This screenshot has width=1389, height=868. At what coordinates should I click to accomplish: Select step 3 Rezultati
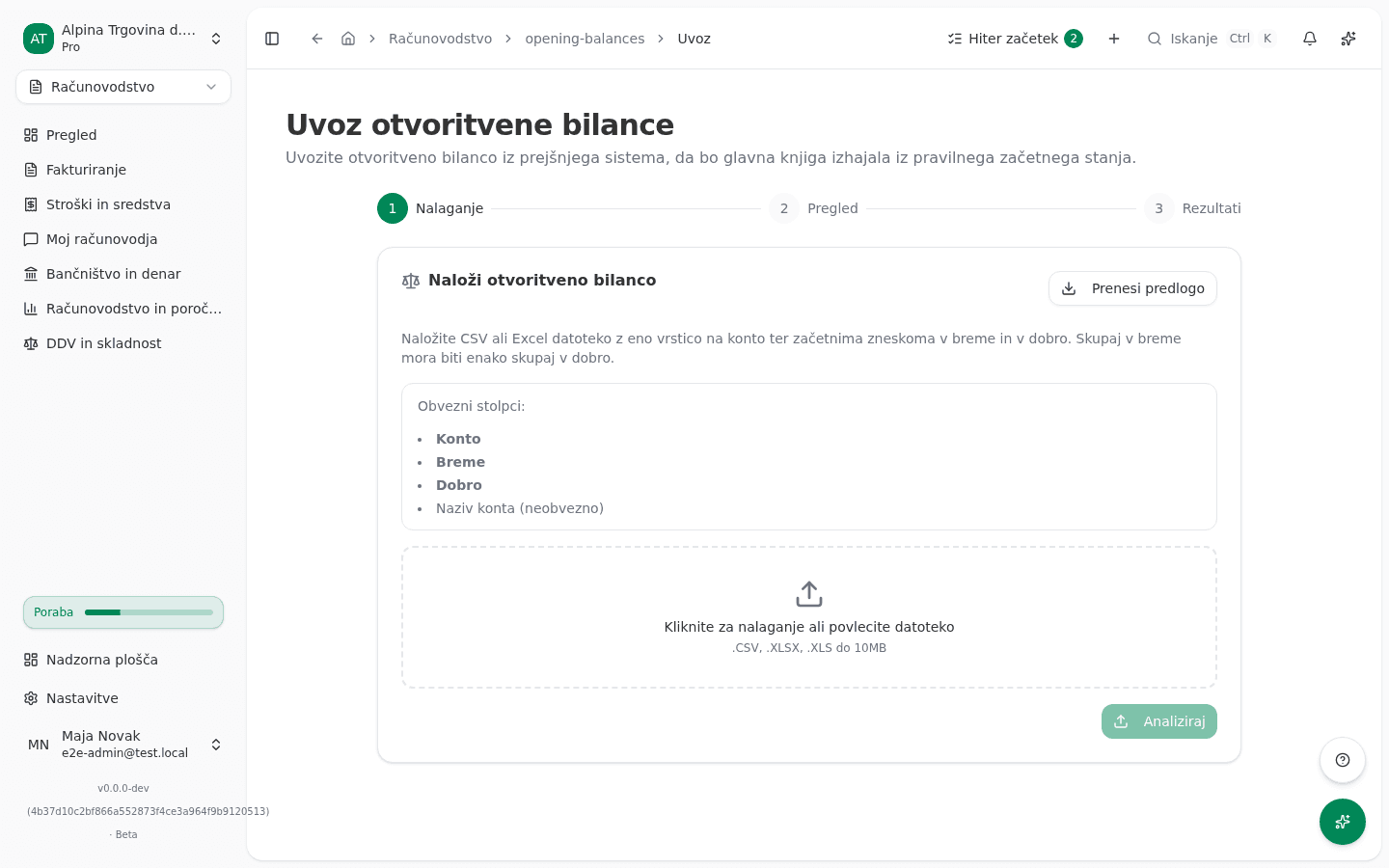(1192, 208)
